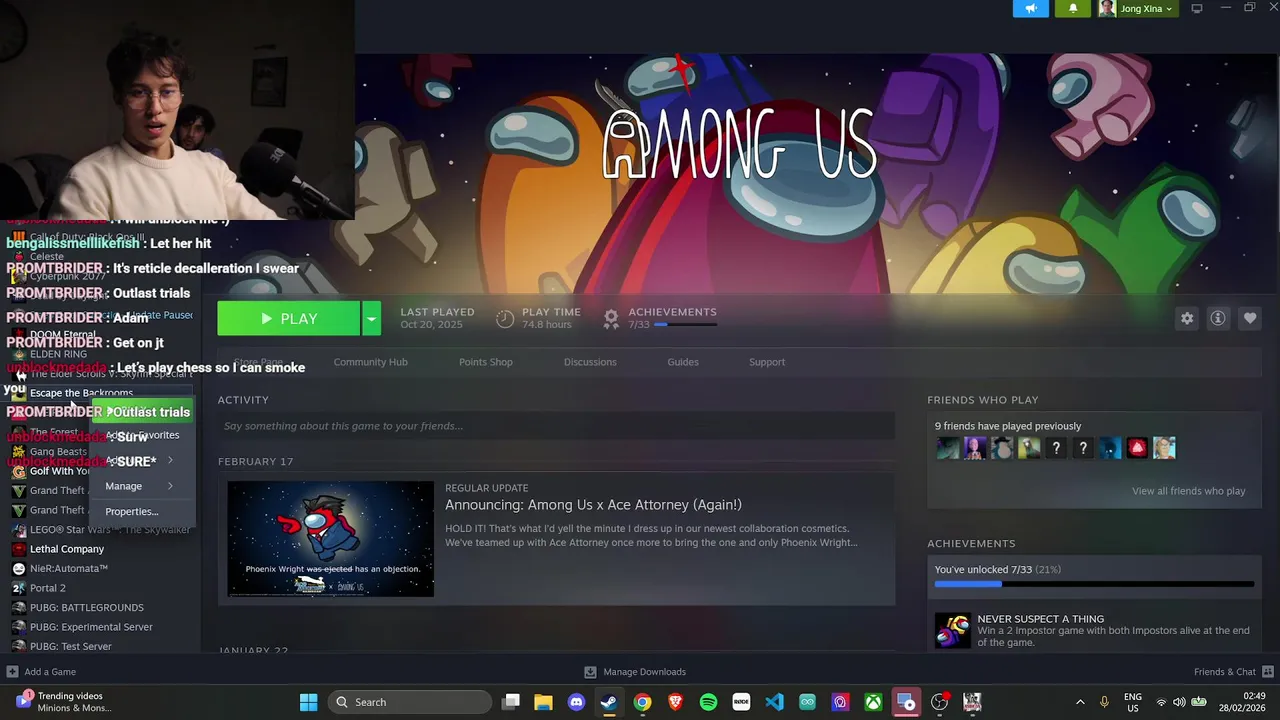Image resolution: width=1280 pixels, height=720 pixels.
Task: Select PUBG: BATTLEGROUNDS in library list
Action: click(x=87, y=608)
